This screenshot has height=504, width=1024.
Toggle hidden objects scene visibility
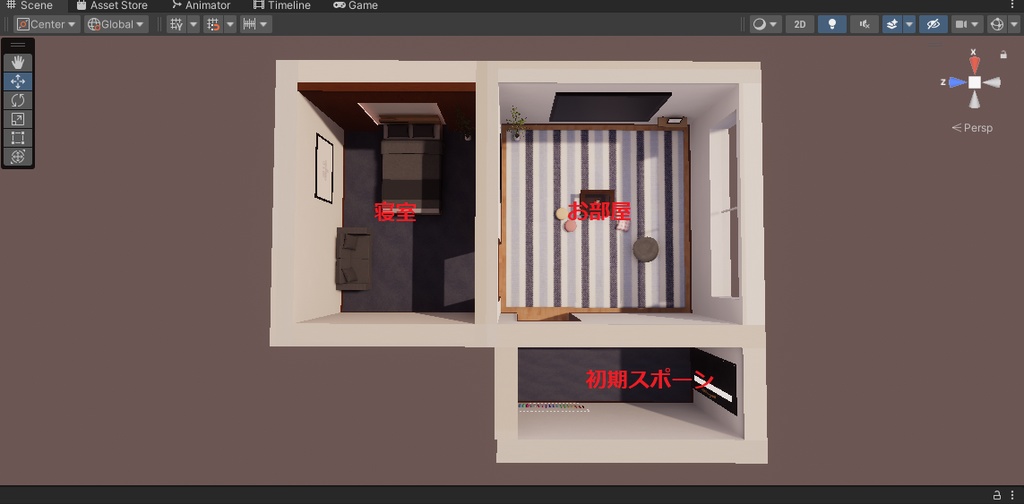pos(933,24)
